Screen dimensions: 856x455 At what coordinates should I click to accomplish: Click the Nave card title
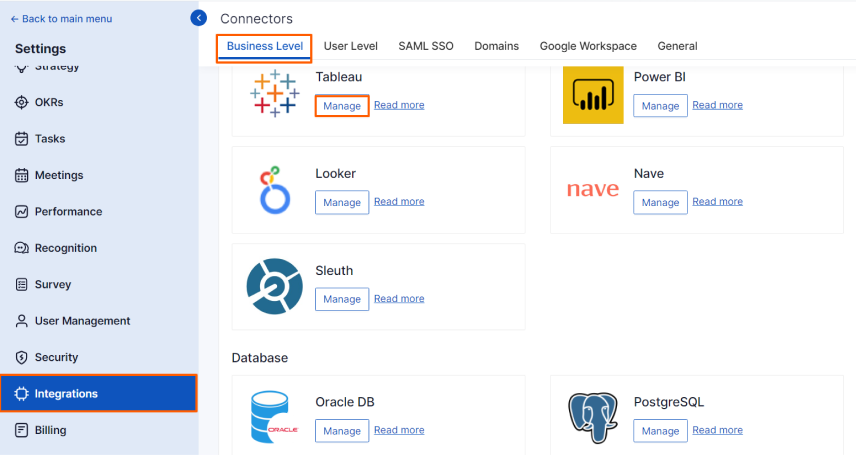coord(649,174)
